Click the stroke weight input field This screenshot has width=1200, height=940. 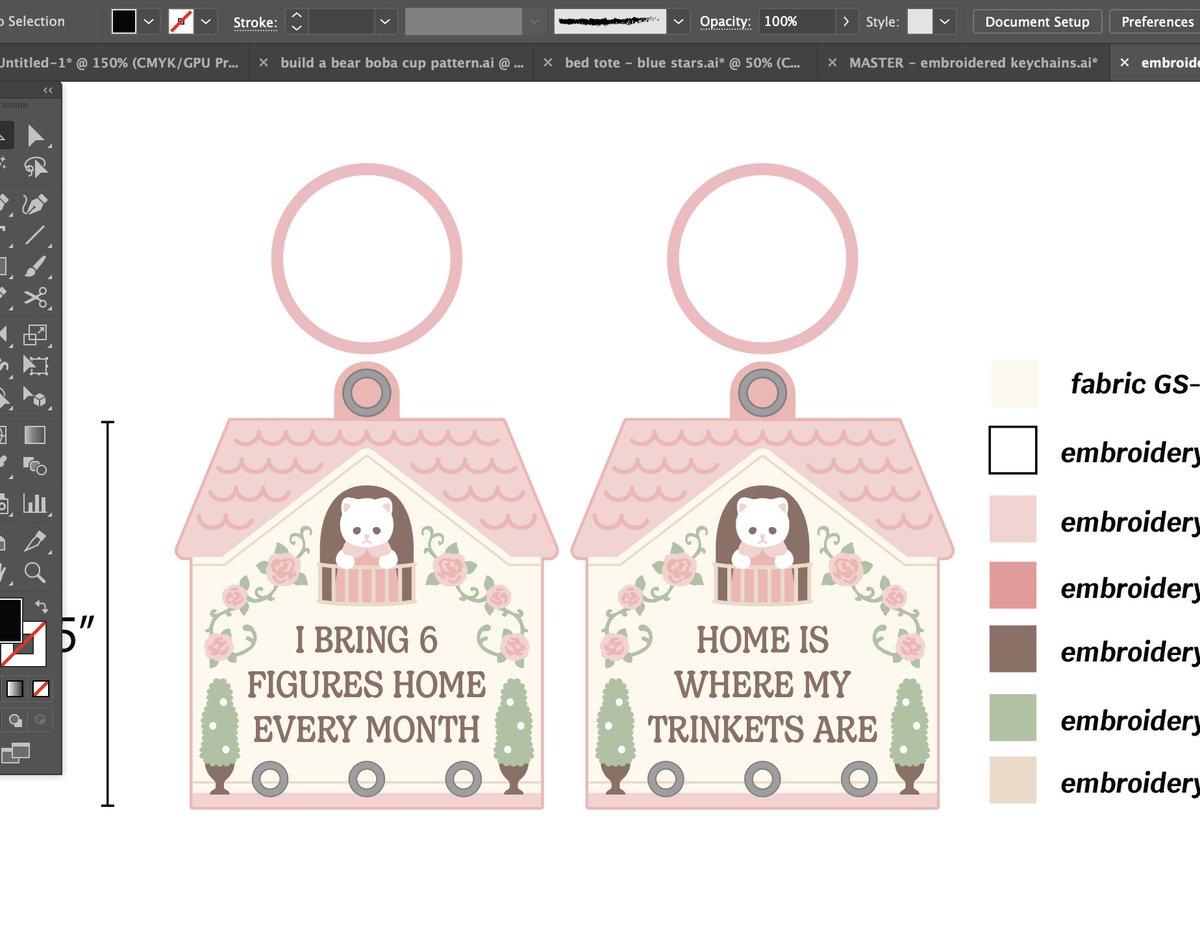coord(342,21)
